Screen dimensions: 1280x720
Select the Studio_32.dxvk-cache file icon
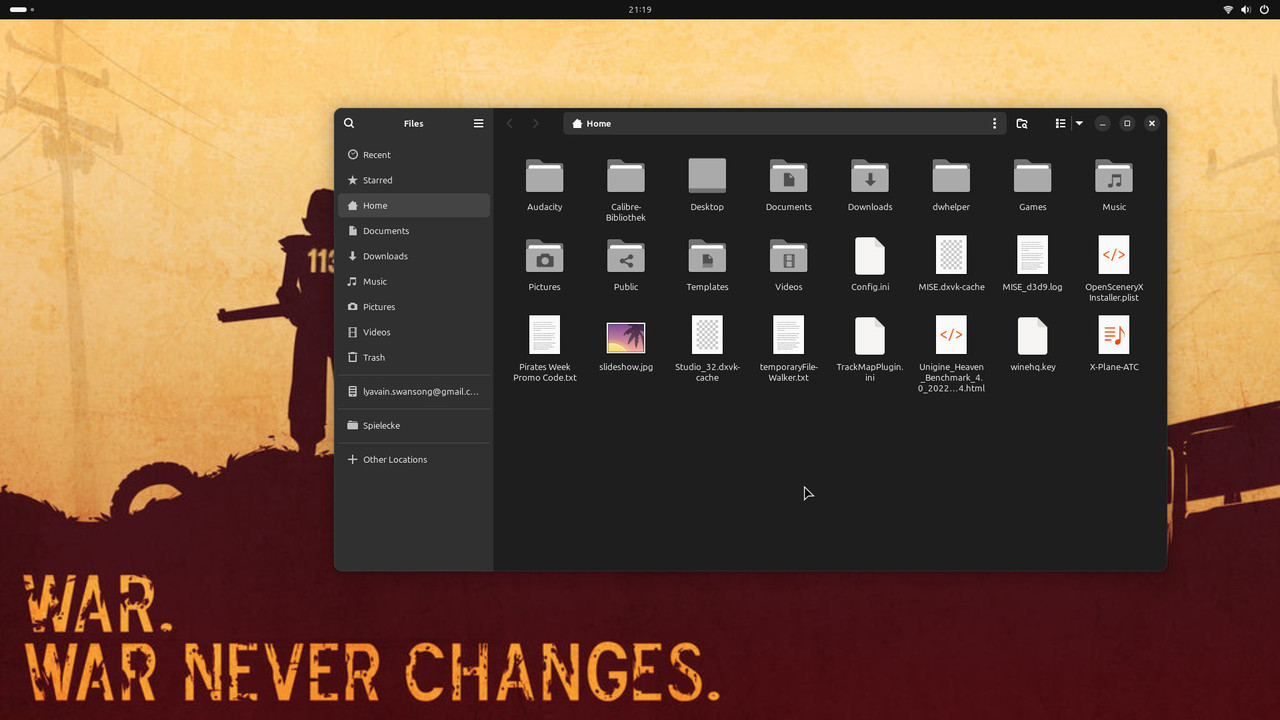coord(707,335)
